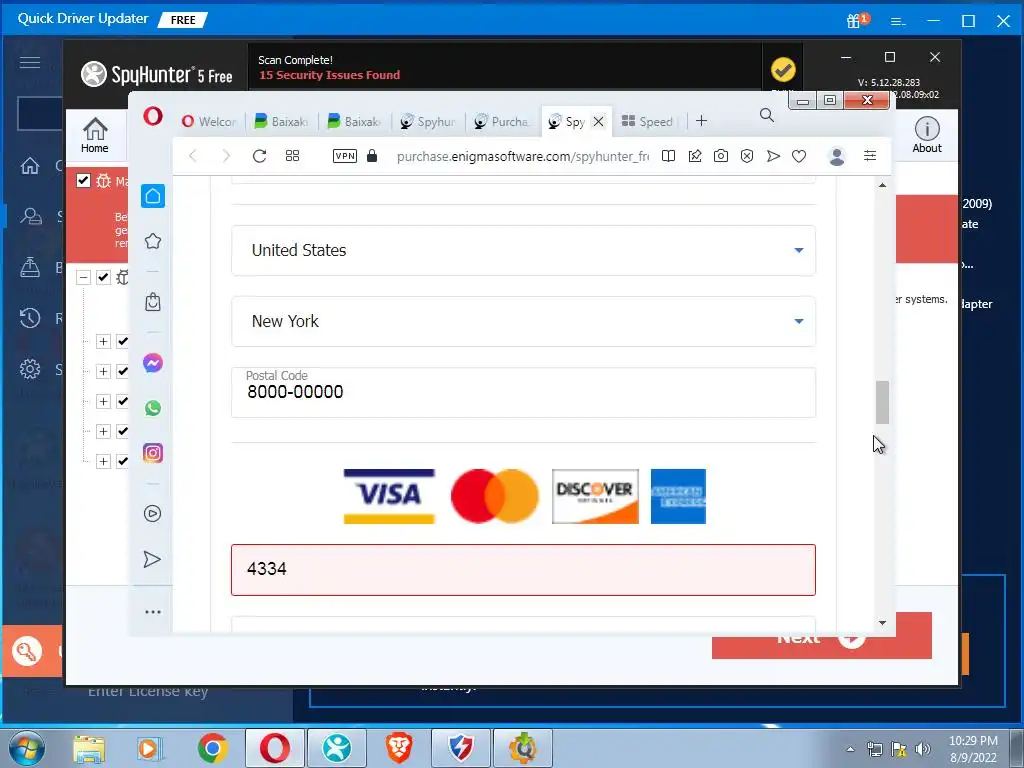Open sidebar Bookmarks star icon
The height and width of the screenshot is (768, 1024).
pyautogui.click(x=153, y=241)
